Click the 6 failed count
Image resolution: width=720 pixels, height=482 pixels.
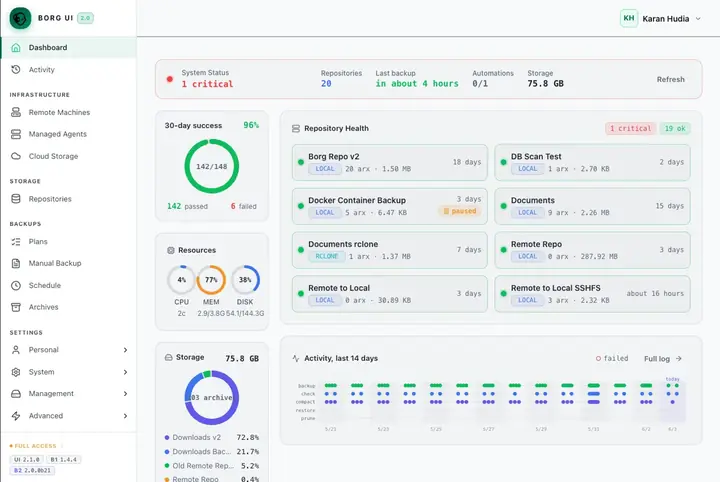233,206
